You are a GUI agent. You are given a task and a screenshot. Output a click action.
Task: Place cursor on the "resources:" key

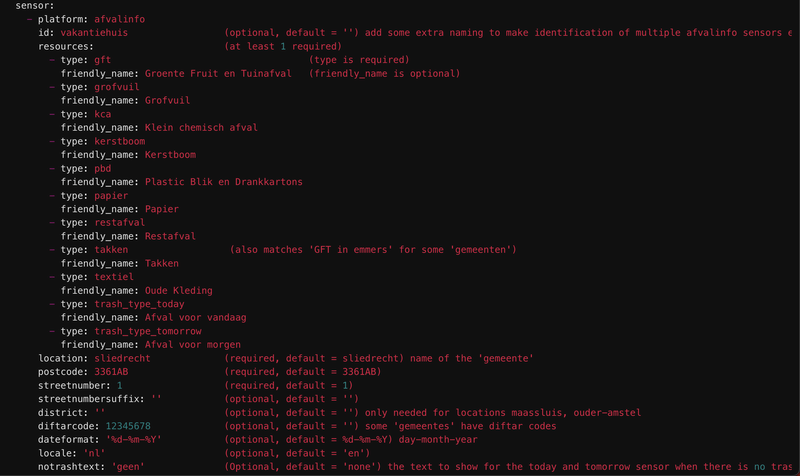[x=66, y=46]
